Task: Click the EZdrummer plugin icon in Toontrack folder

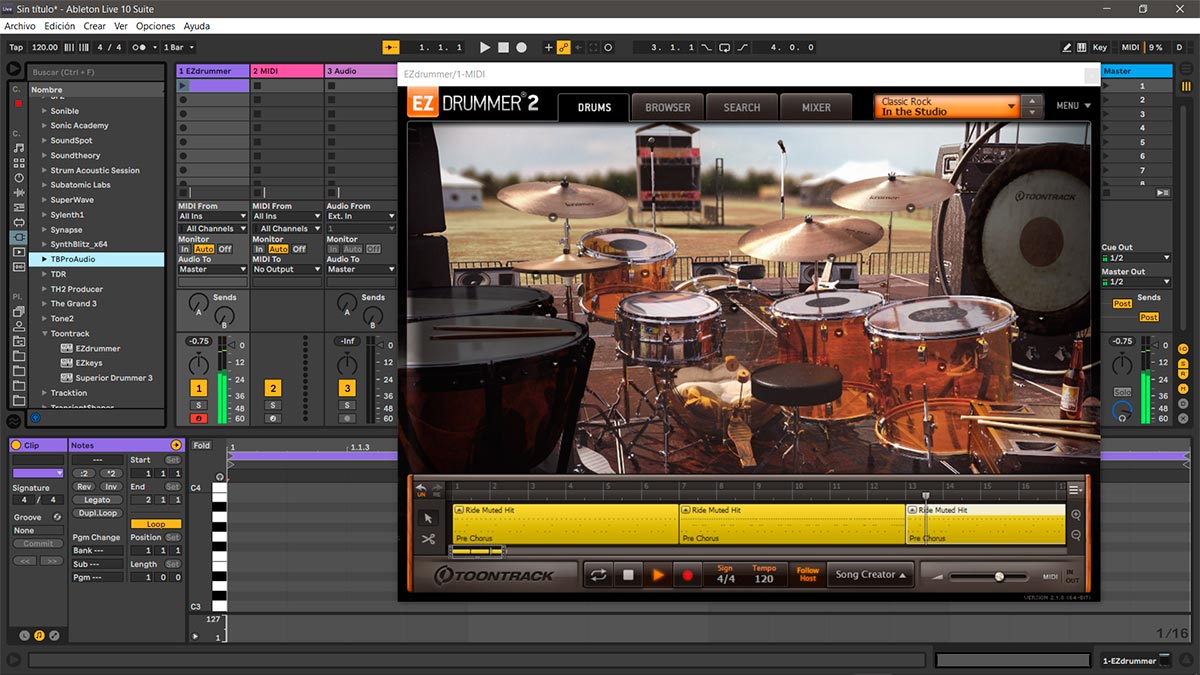Action: pos(67,349)
